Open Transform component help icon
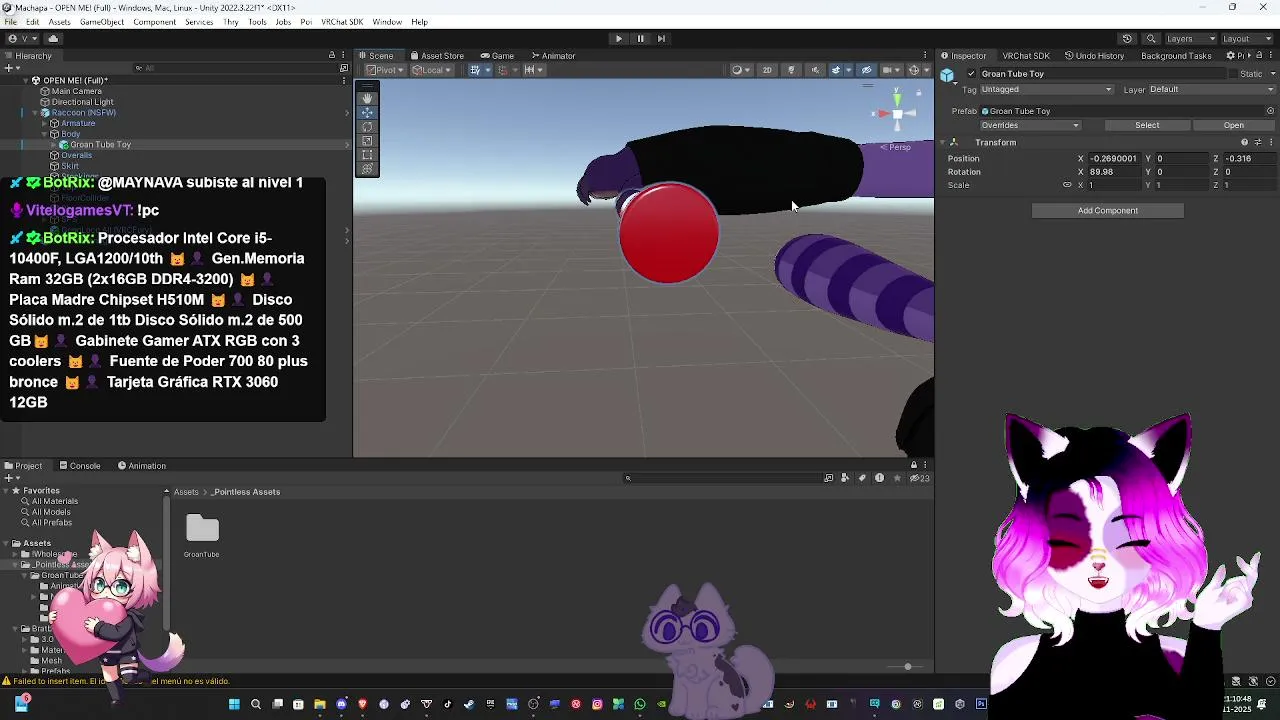The height and width of the screenshot is (720, 1280). click(1245, 142)
